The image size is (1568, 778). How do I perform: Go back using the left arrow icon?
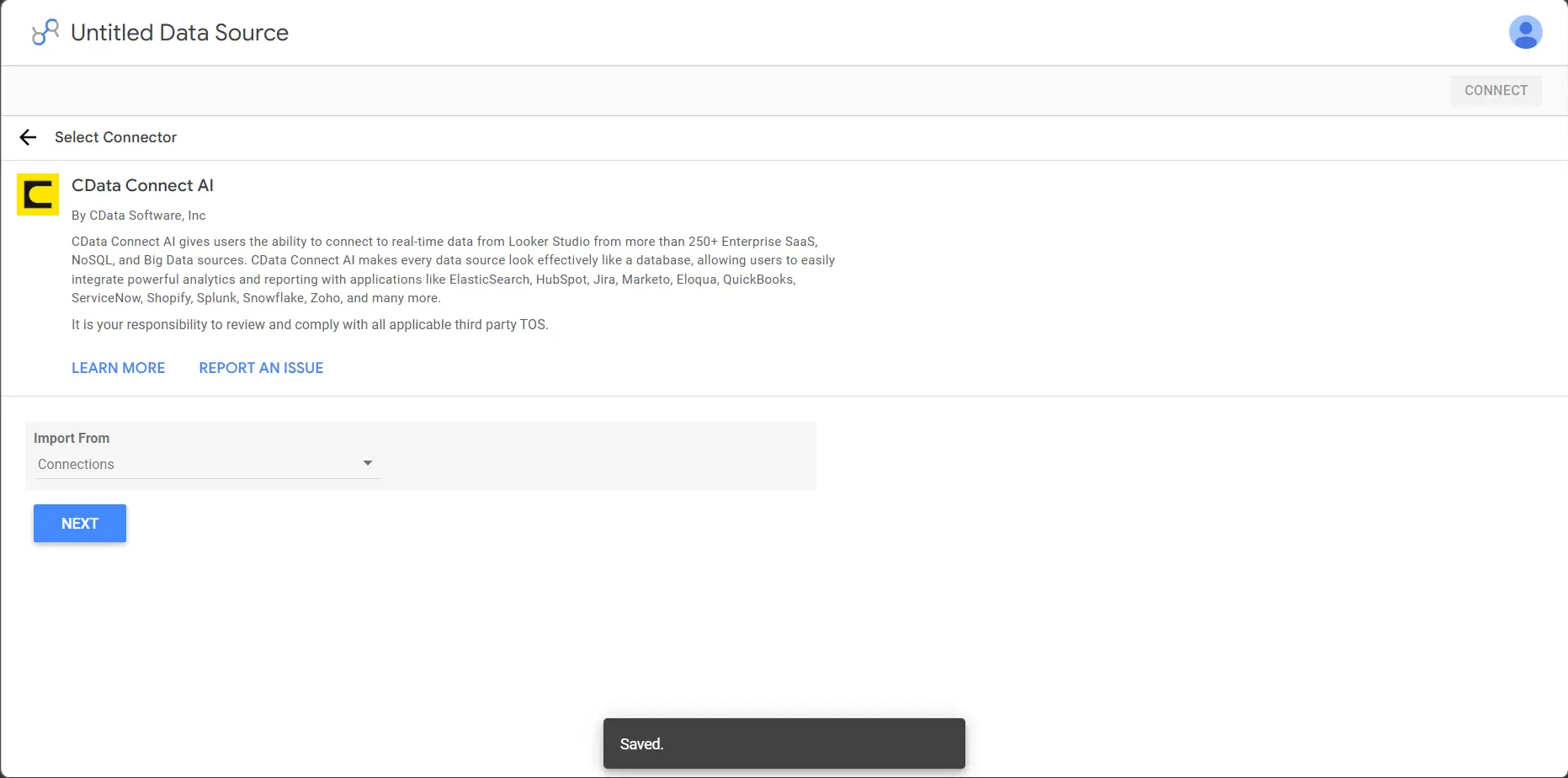click(x=29, y=137)
